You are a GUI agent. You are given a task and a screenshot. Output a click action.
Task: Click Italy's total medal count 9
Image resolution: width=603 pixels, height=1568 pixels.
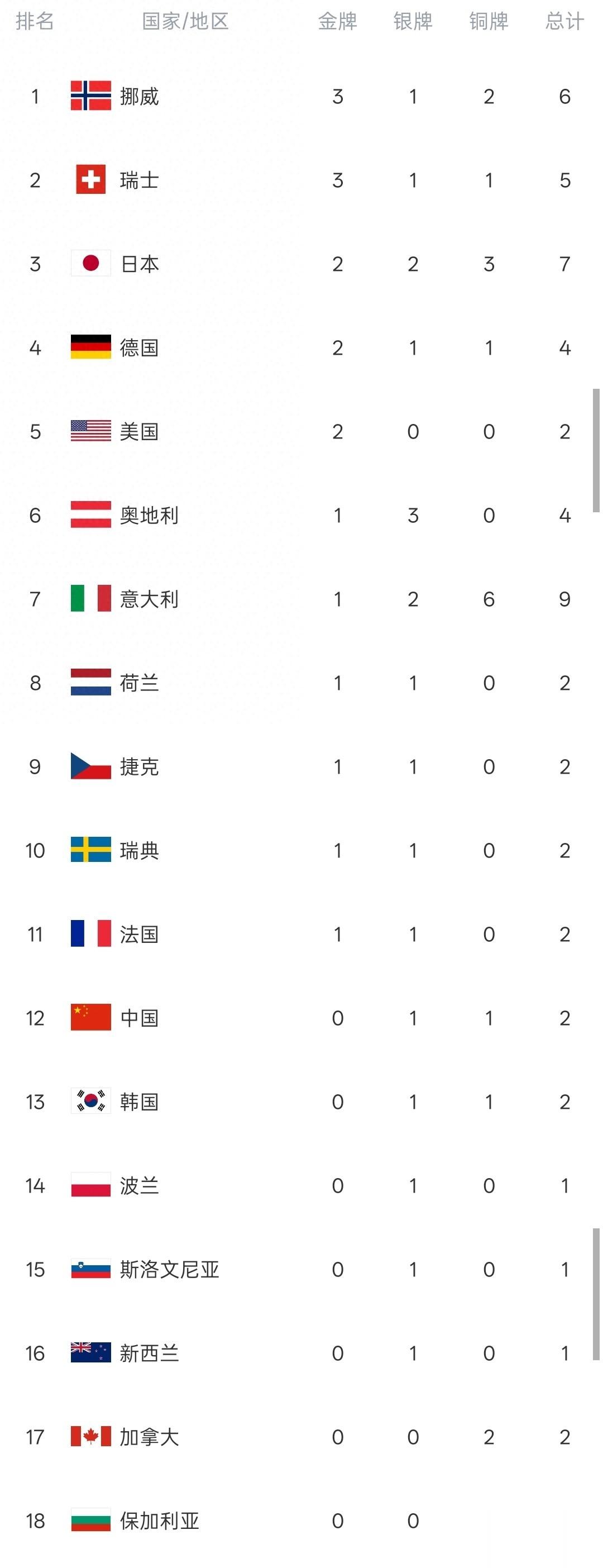click(564, 599)
